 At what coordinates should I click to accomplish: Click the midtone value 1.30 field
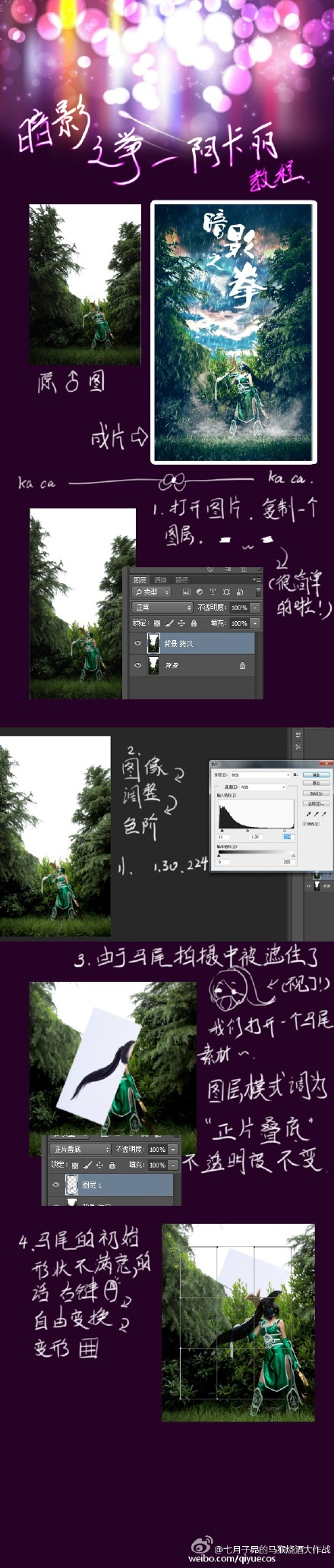256,838
